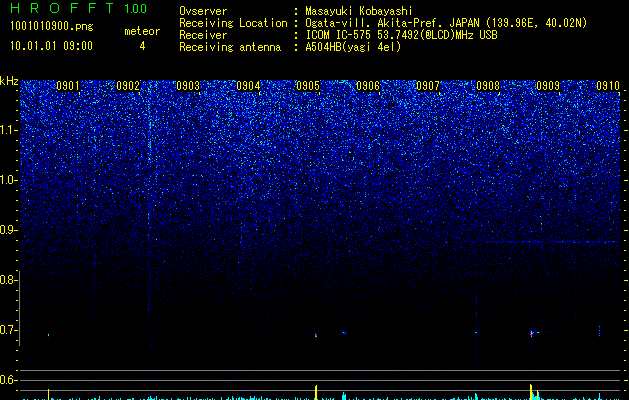This screenshot has height=400, width=629.
Task: Click the meteor count value 4
Action: pyautogui.click(x=142, y=46)
